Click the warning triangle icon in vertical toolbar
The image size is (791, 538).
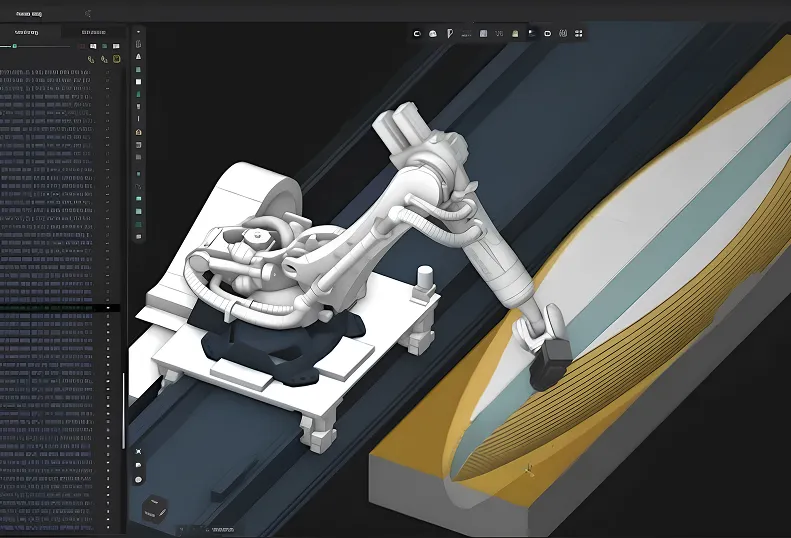pyautogui.click(x=138, y=57)
